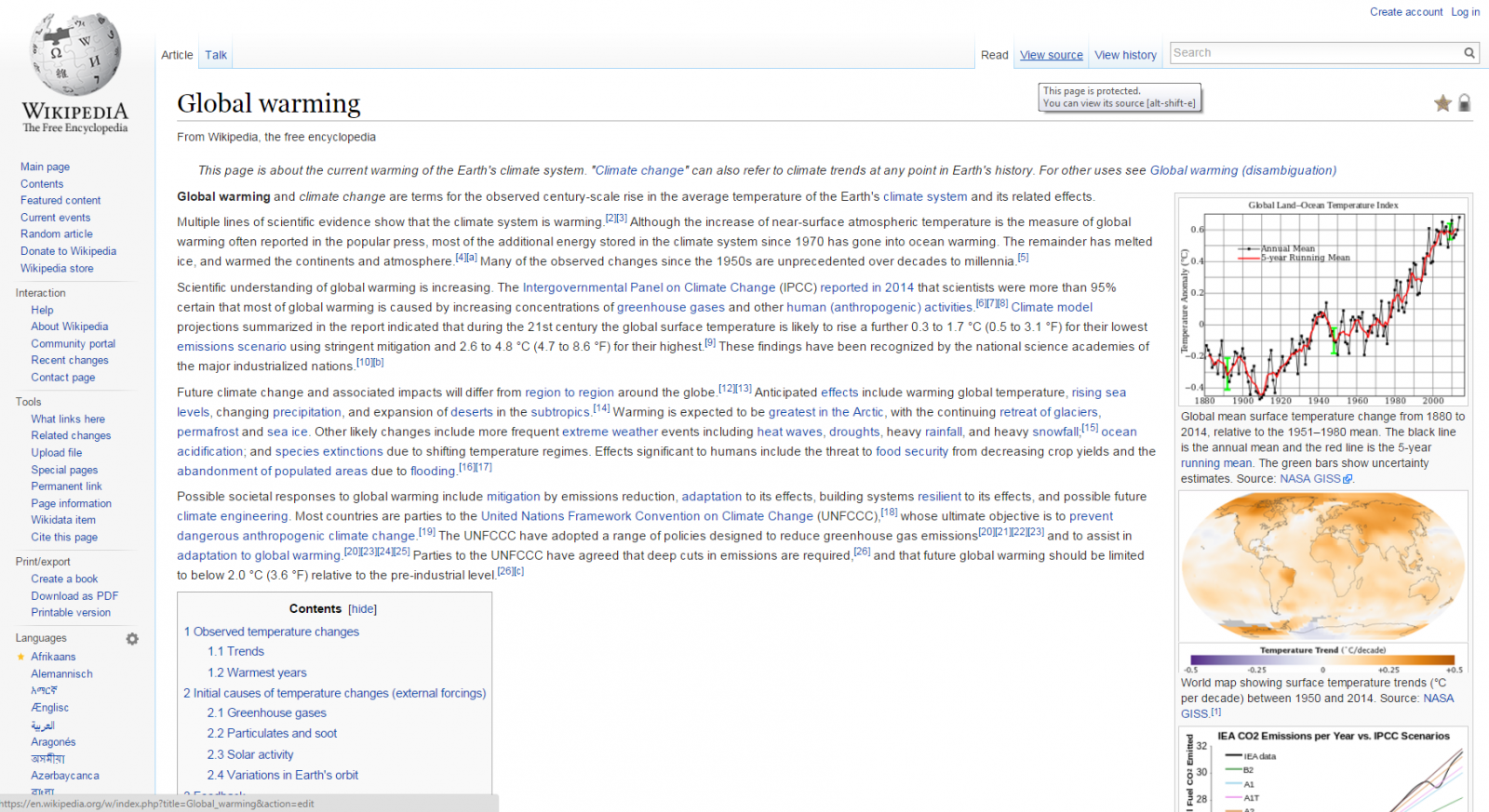Image resolution: width=1489 pixels, height=812 pixels.
Task: Jump to the Warmest years subsection
Action: (x=257, y=672)
